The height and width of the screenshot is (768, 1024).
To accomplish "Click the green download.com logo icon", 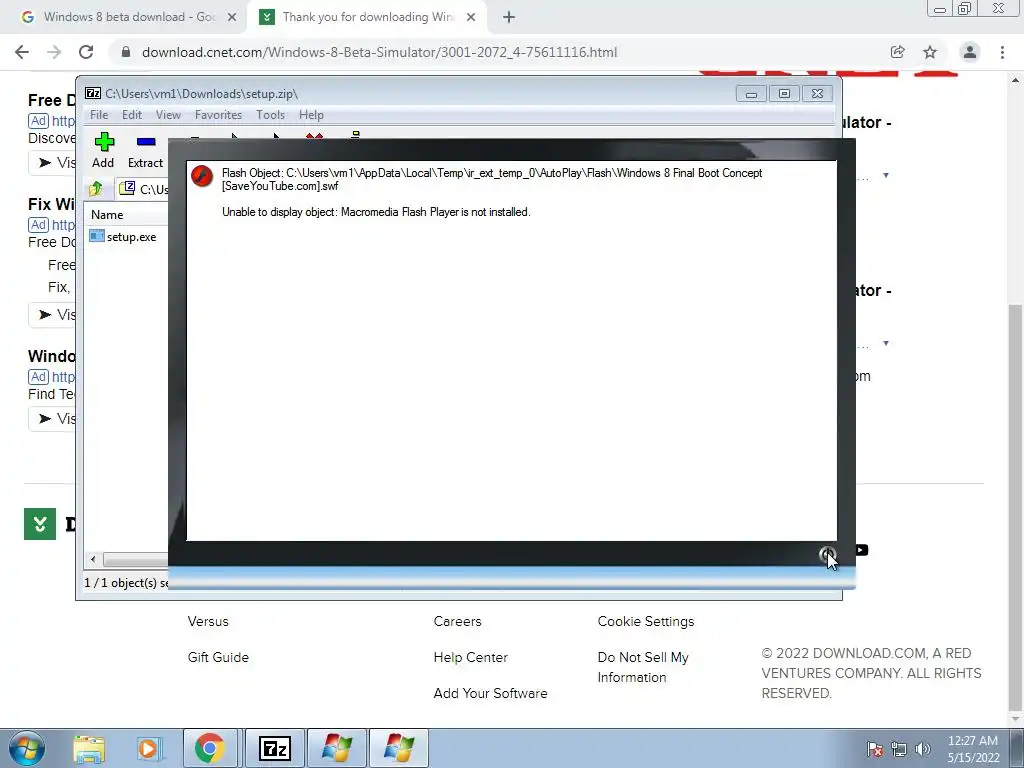I will [40, 524].
